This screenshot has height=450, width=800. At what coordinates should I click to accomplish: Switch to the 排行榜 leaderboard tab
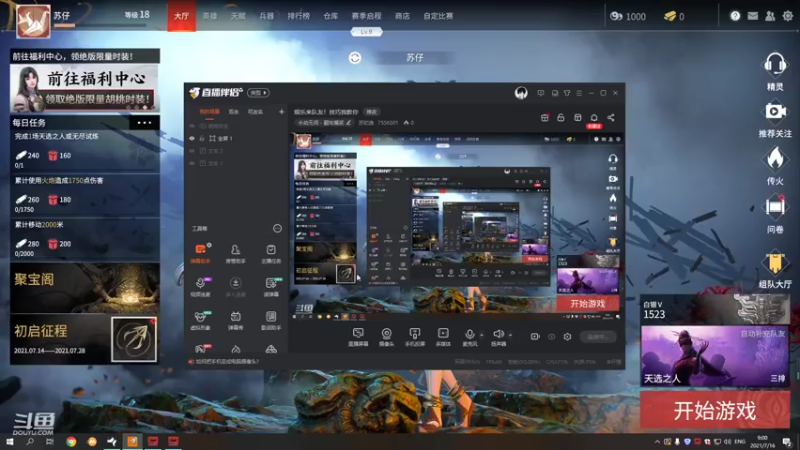tap(298, 16)
